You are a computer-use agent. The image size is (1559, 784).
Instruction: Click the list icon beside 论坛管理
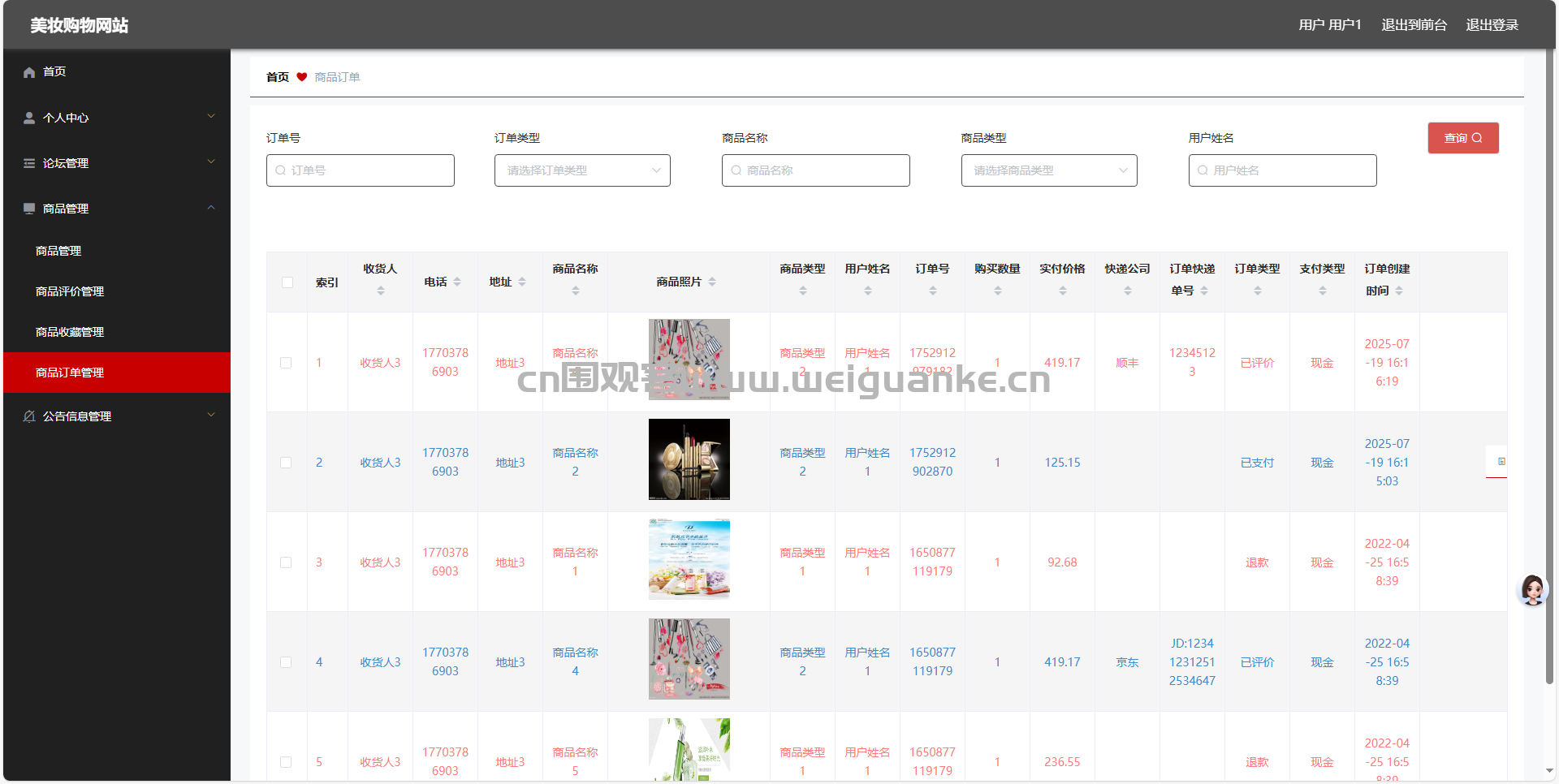(x=29, y=163)
